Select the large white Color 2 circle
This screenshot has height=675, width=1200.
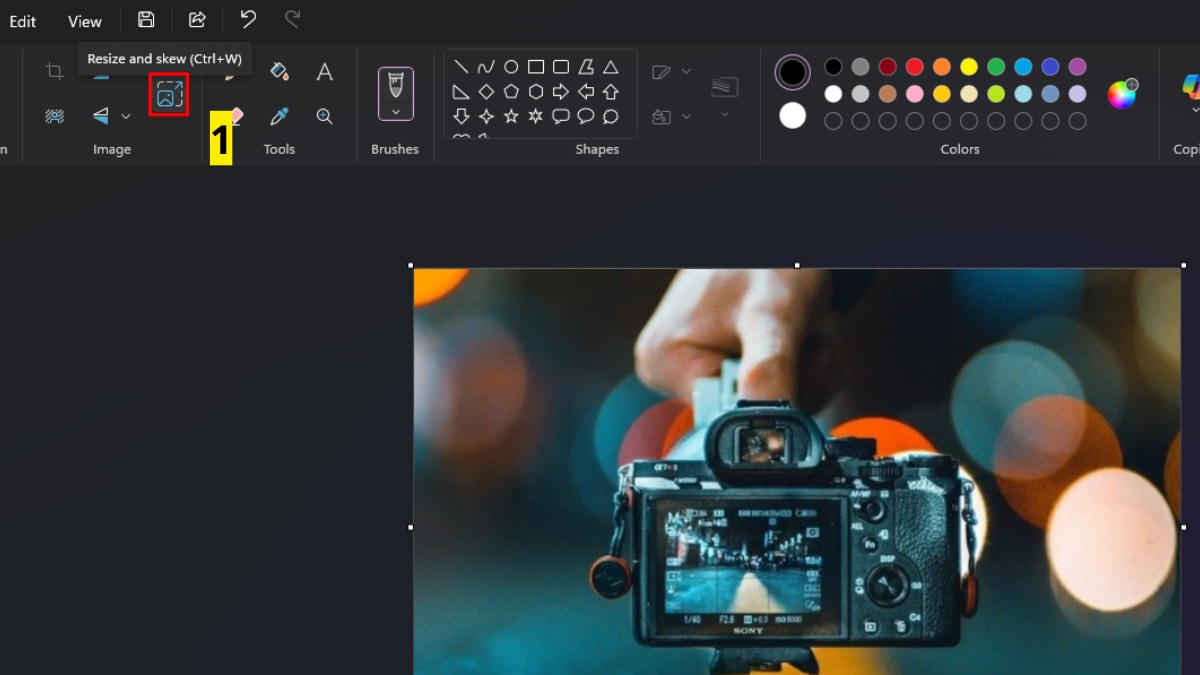793,116
